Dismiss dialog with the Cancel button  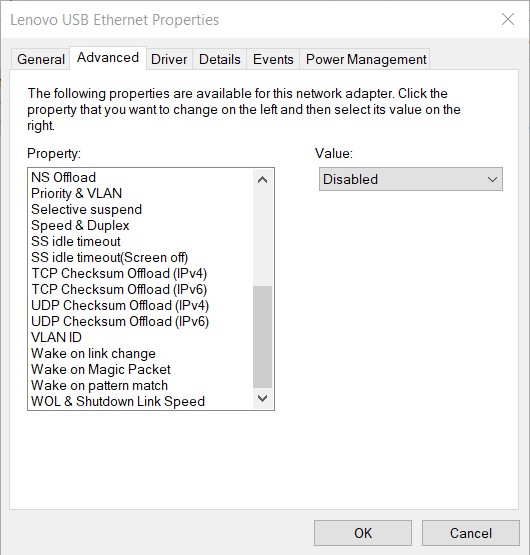click(x=471, y=533)
